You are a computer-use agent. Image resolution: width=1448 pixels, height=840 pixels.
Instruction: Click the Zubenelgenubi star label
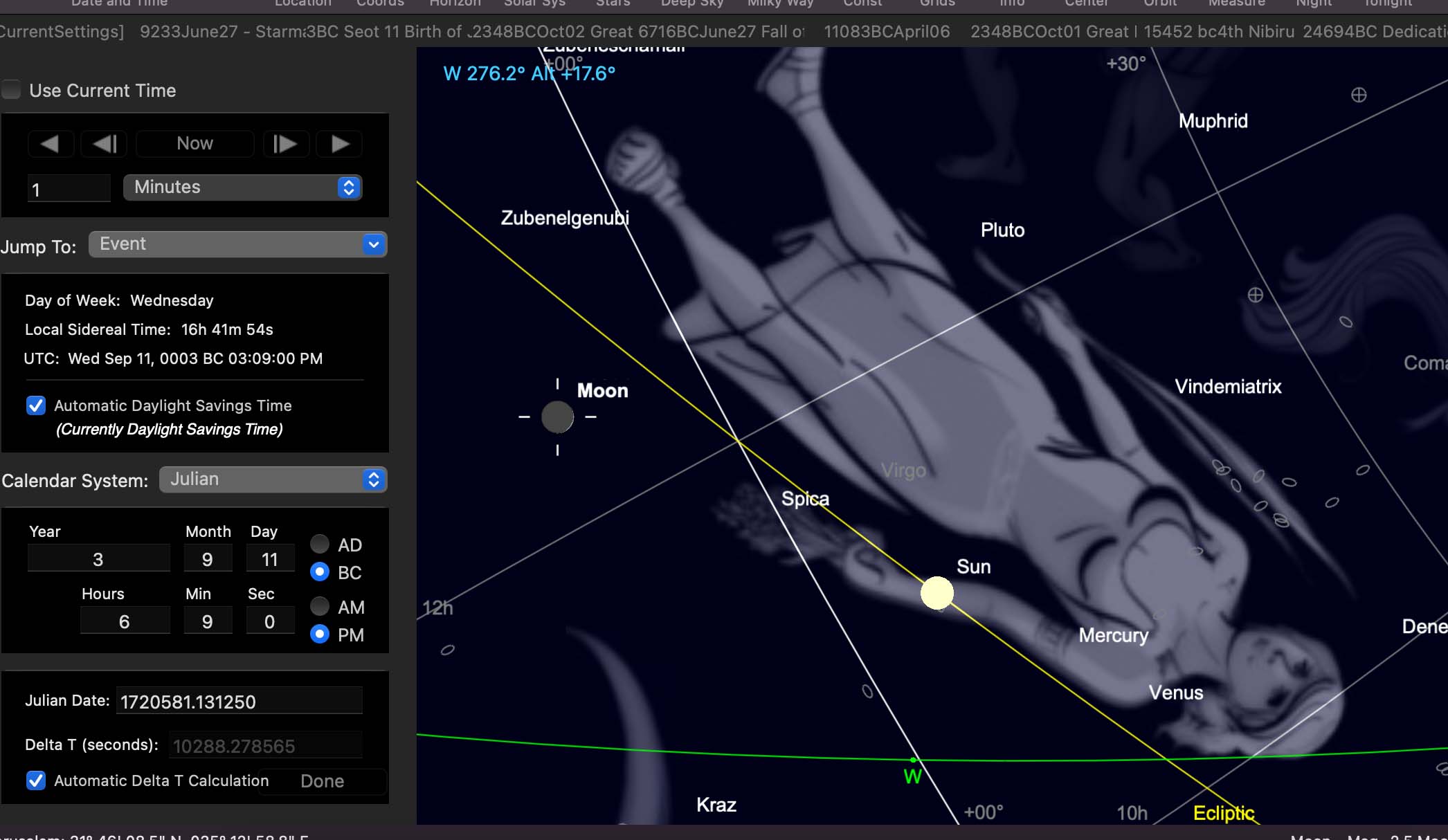[565, 218]
